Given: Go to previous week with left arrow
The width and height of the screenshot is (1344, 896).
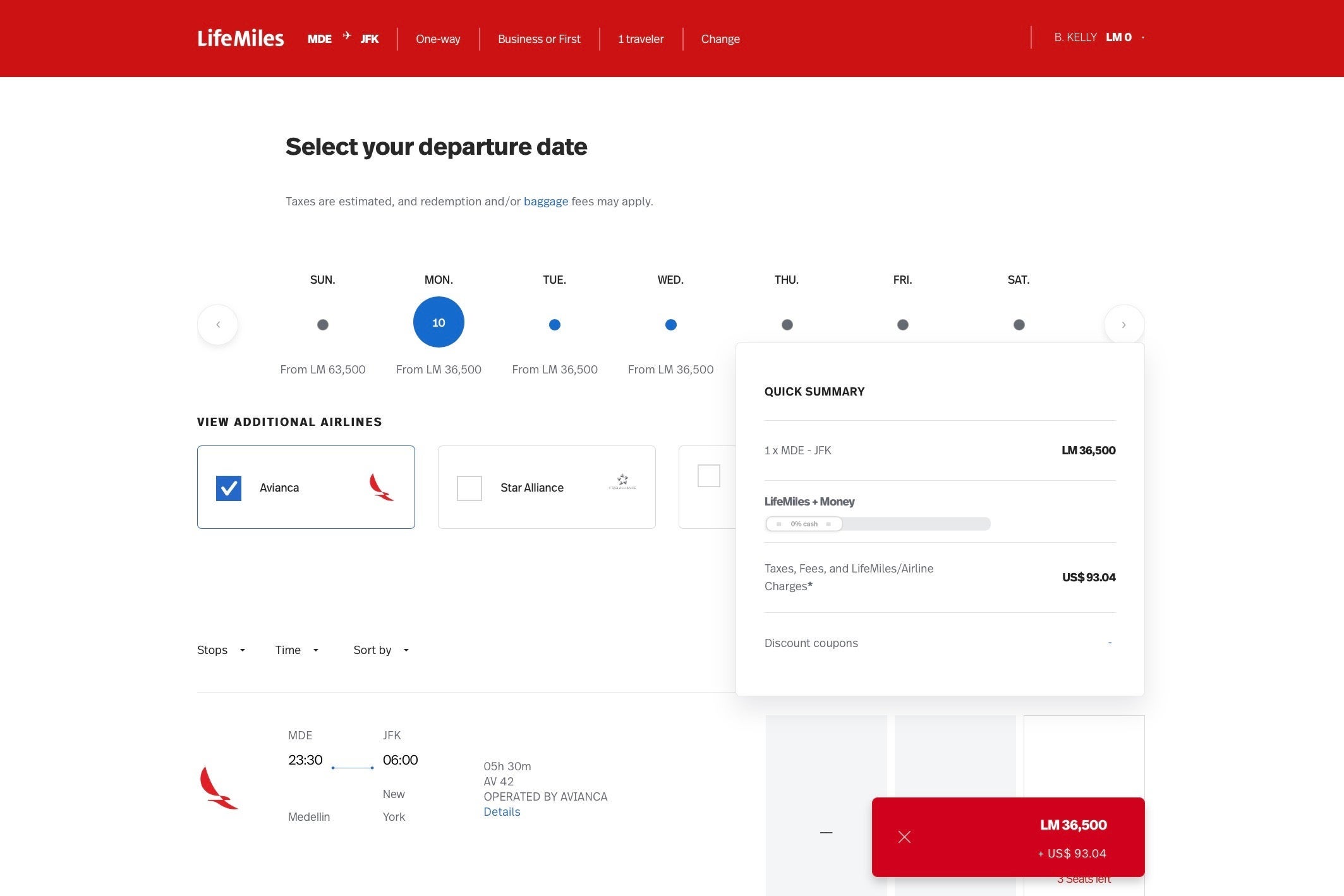Looking at the screenshot, I should [217, 325].
